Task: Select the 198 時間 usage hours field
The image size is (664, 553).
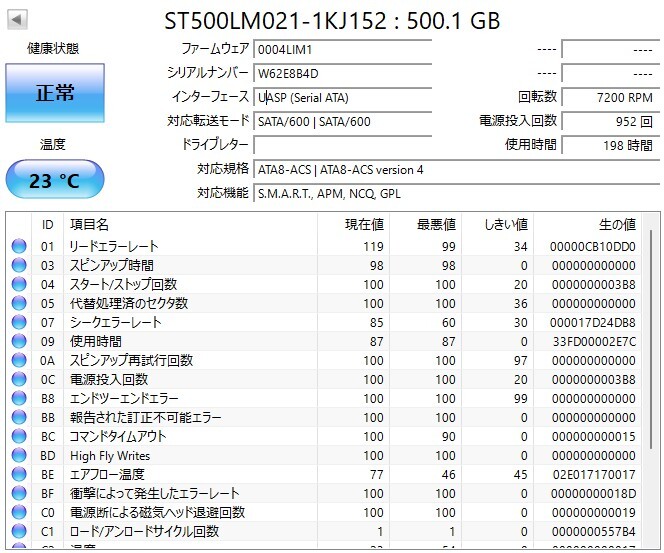Action: (611, 145)
